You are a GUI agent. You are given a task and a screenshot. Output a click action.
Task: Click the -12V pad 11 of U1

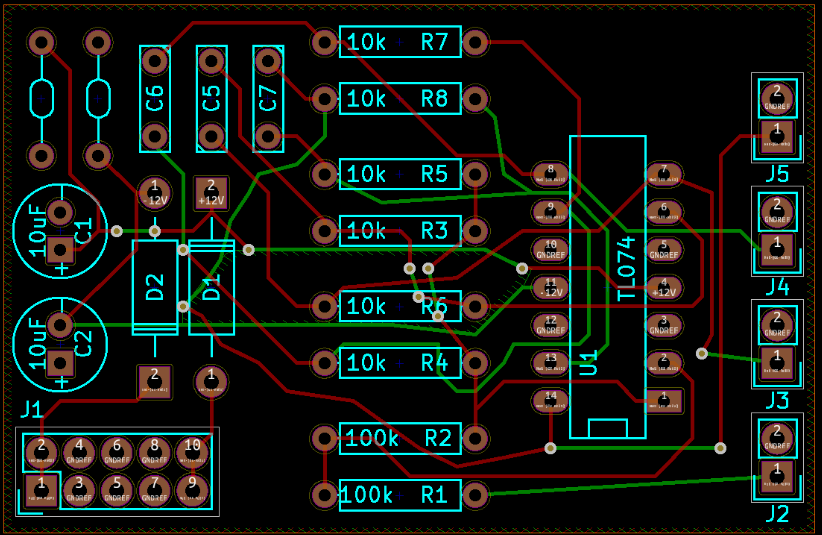[551, 287]
